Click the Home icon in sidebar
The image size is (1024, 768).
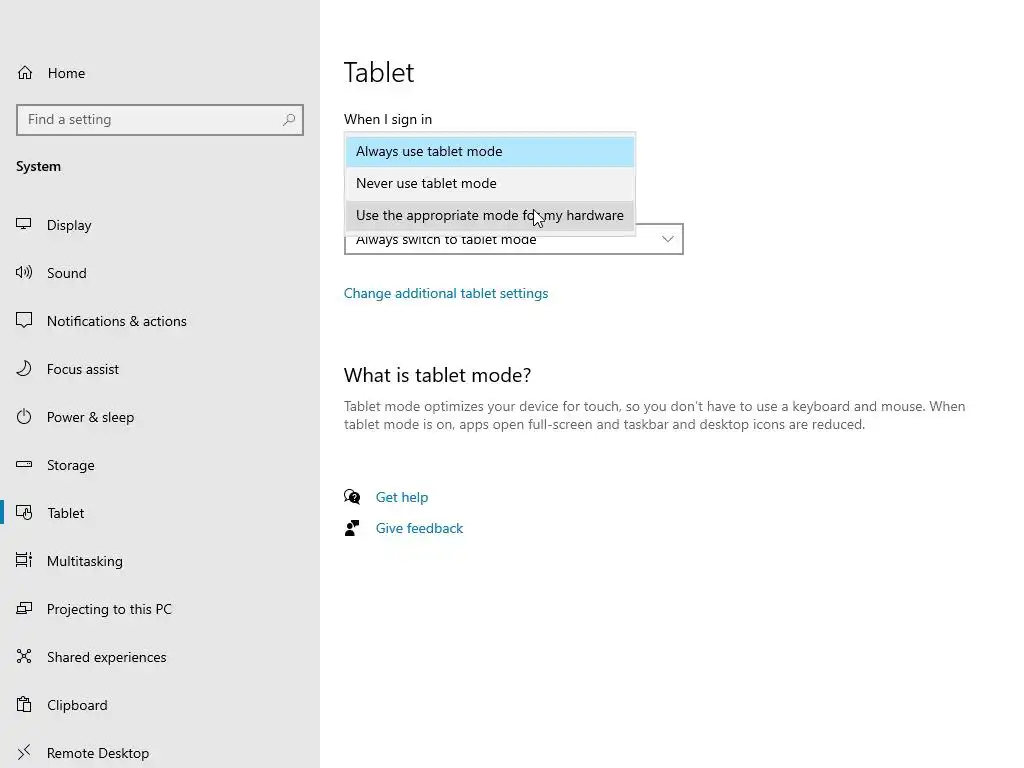pyautogui.click(x=25, y=73)
